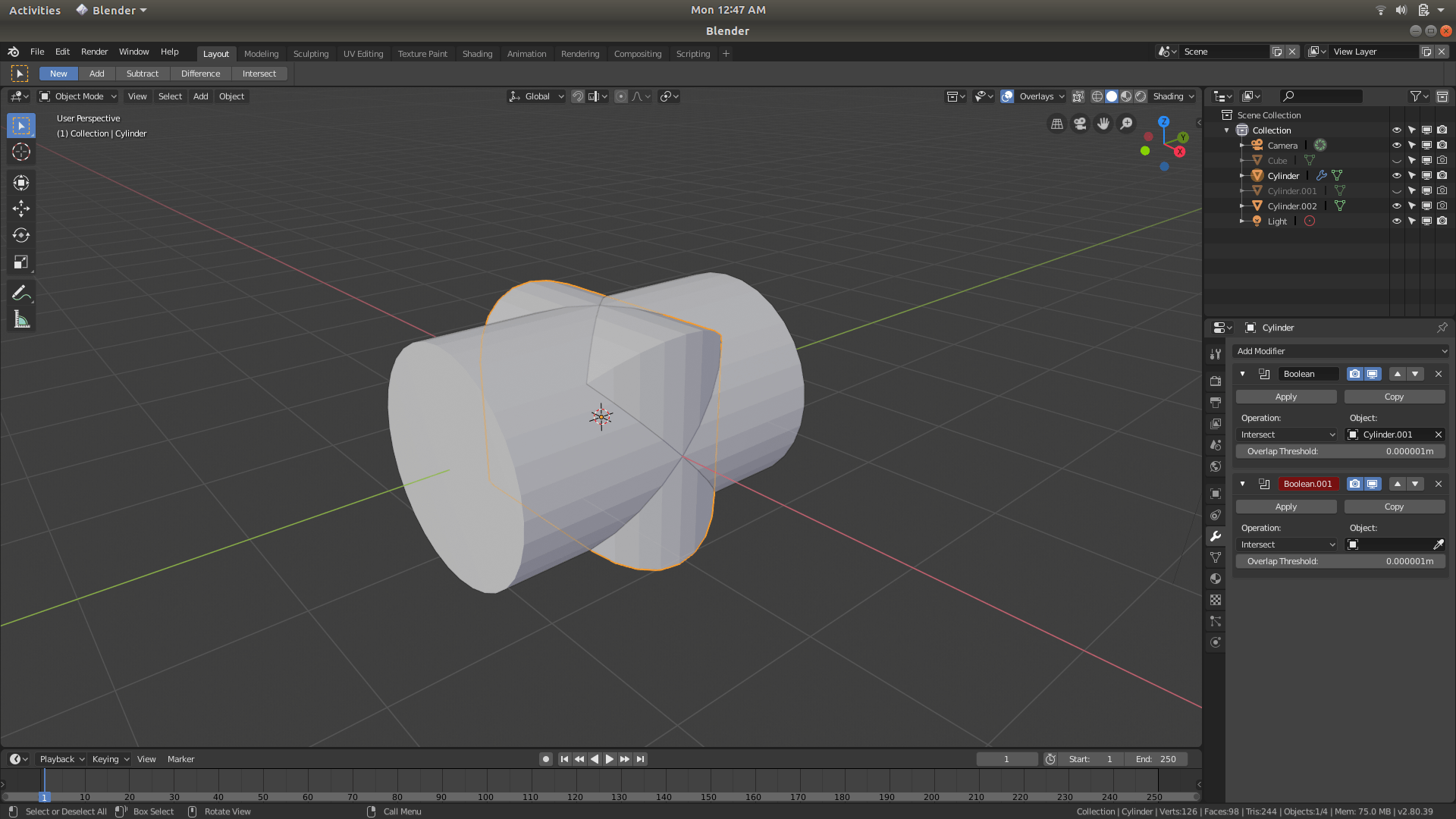1456x819 pixels.
Task: Select the Measure tool
Action: (x=20, y=319)
